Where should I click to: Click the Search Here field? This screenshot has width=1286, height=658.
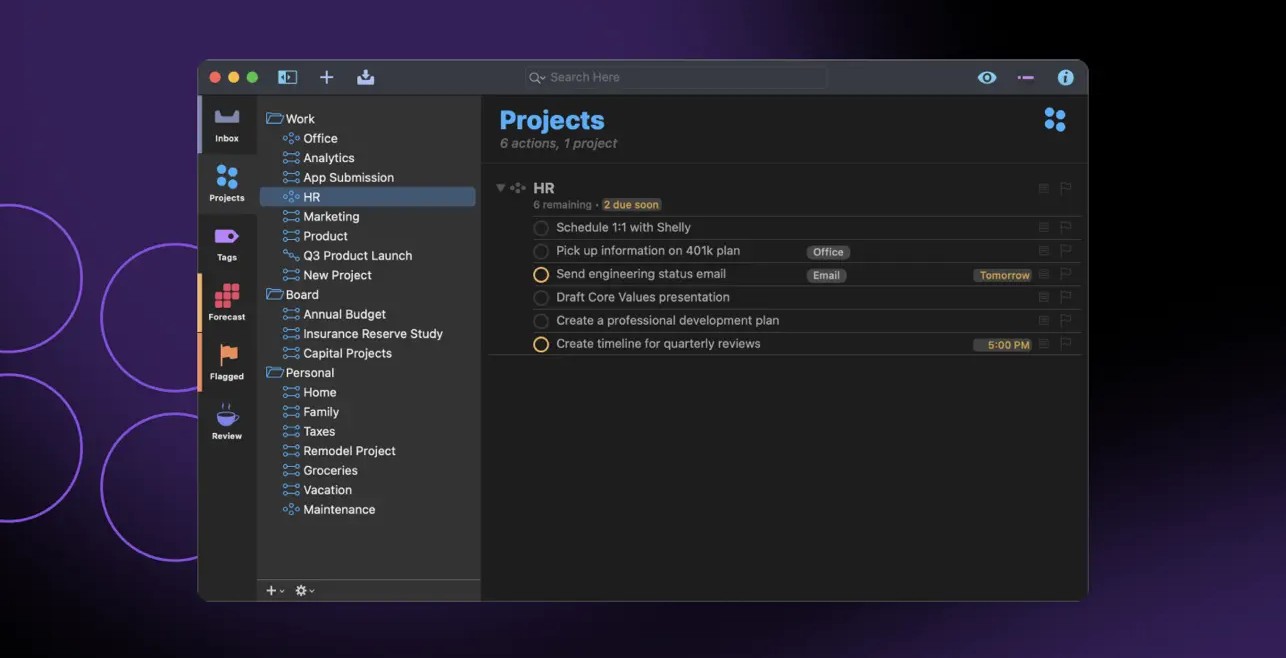pos(676,77)
